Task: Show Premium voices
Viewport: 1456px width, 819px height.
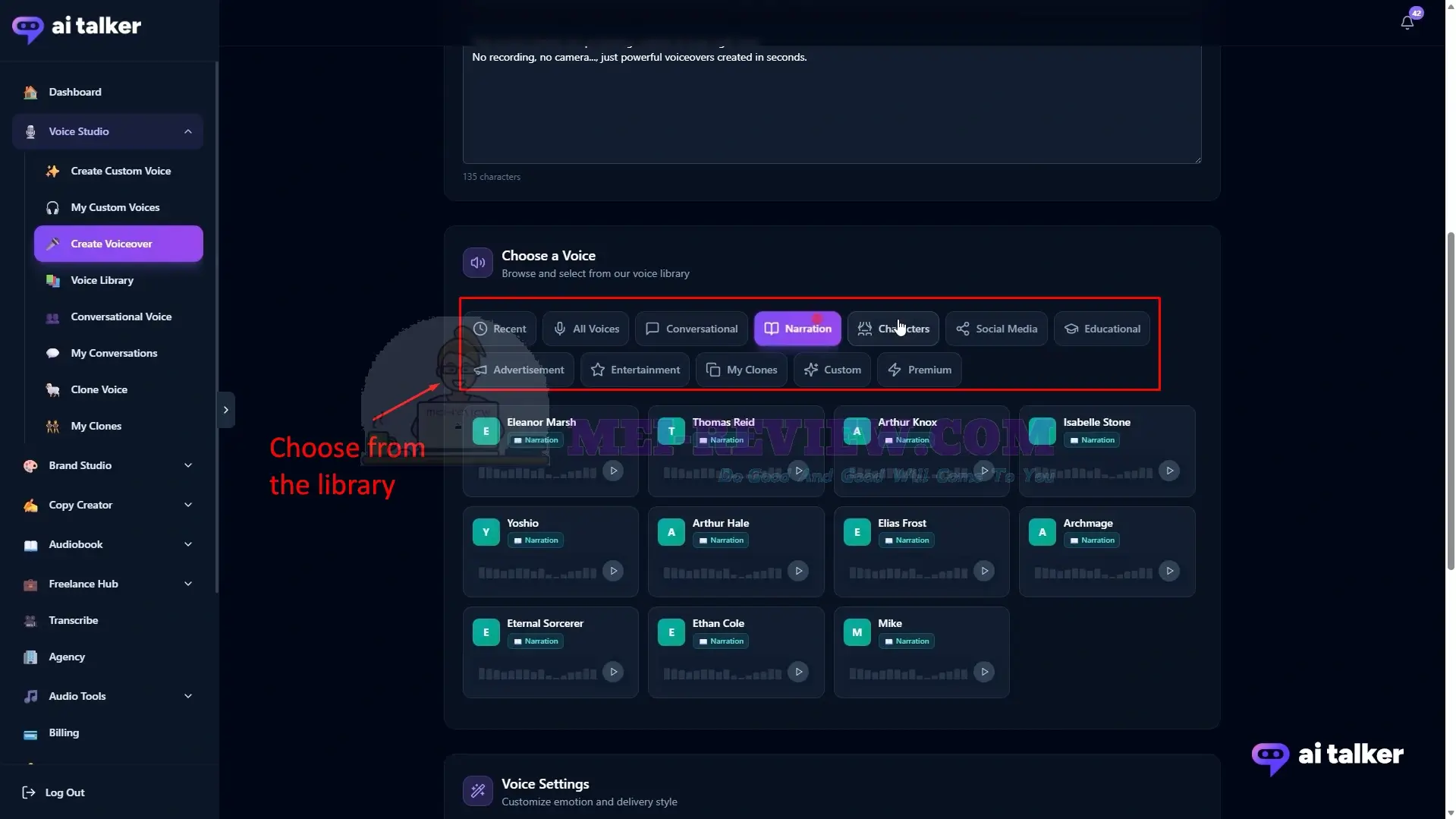Action: point(919,370)
